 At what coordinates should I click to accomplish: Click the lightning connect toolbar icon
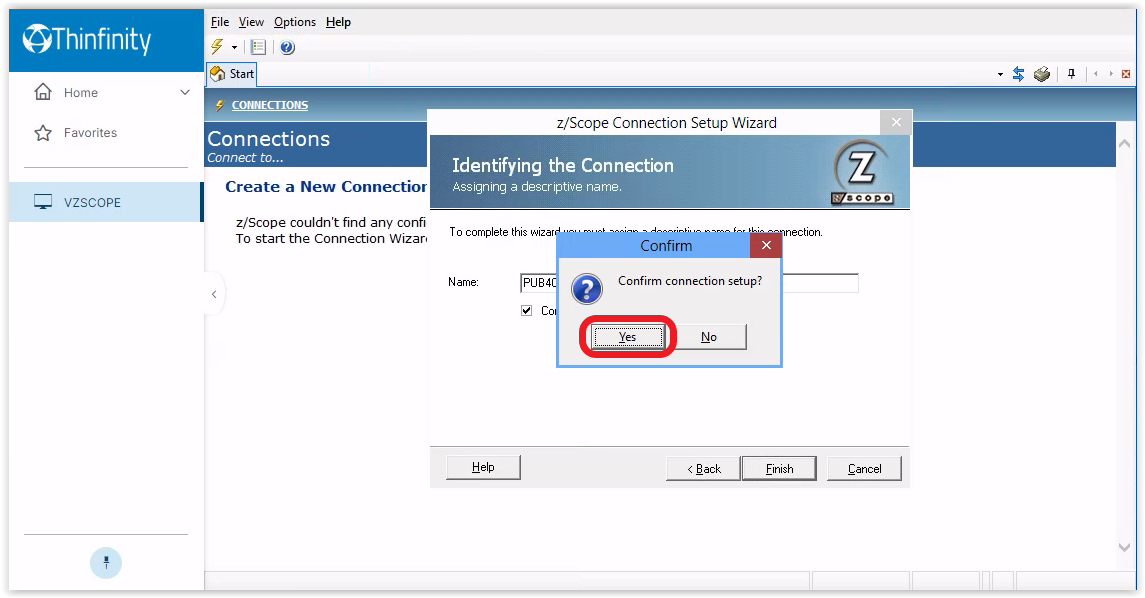click(x=217, y=47)
